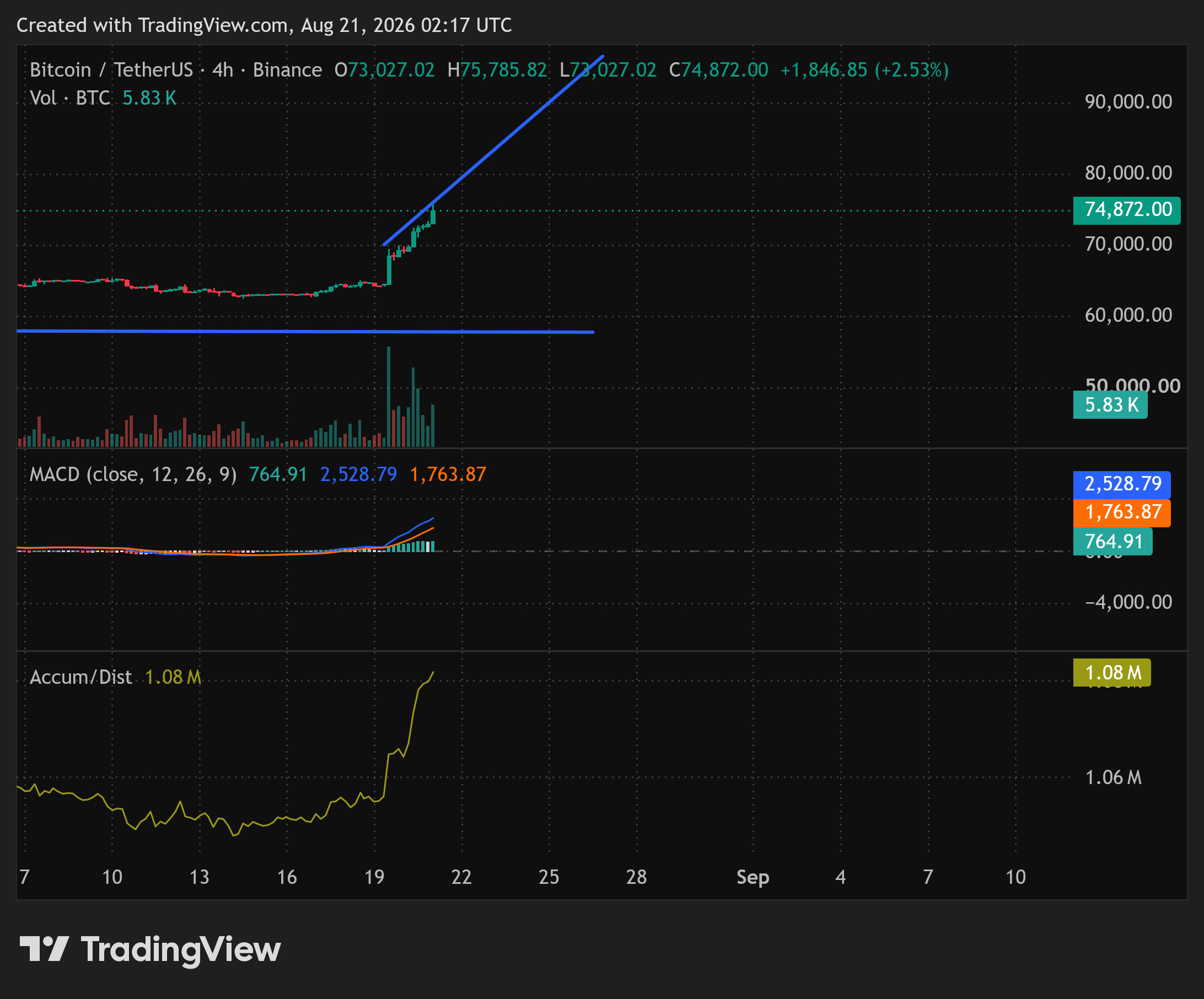Select the 'Bitcoin / TetherUS · 4h · Binance' legend title

[176, 70]
